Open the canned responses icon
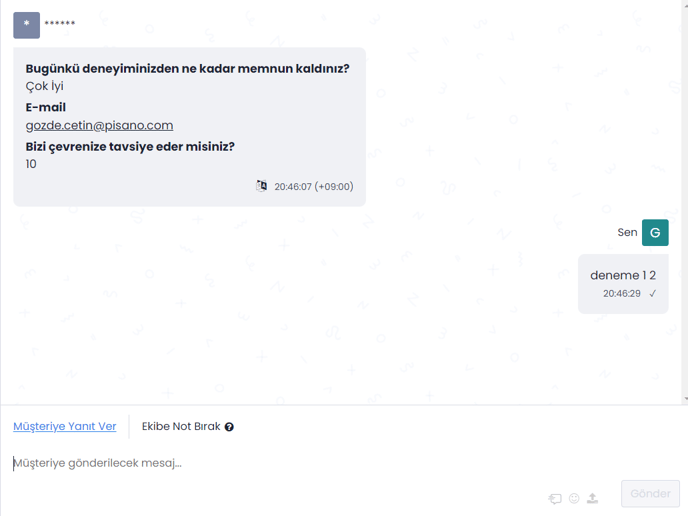 pos(555,498)
